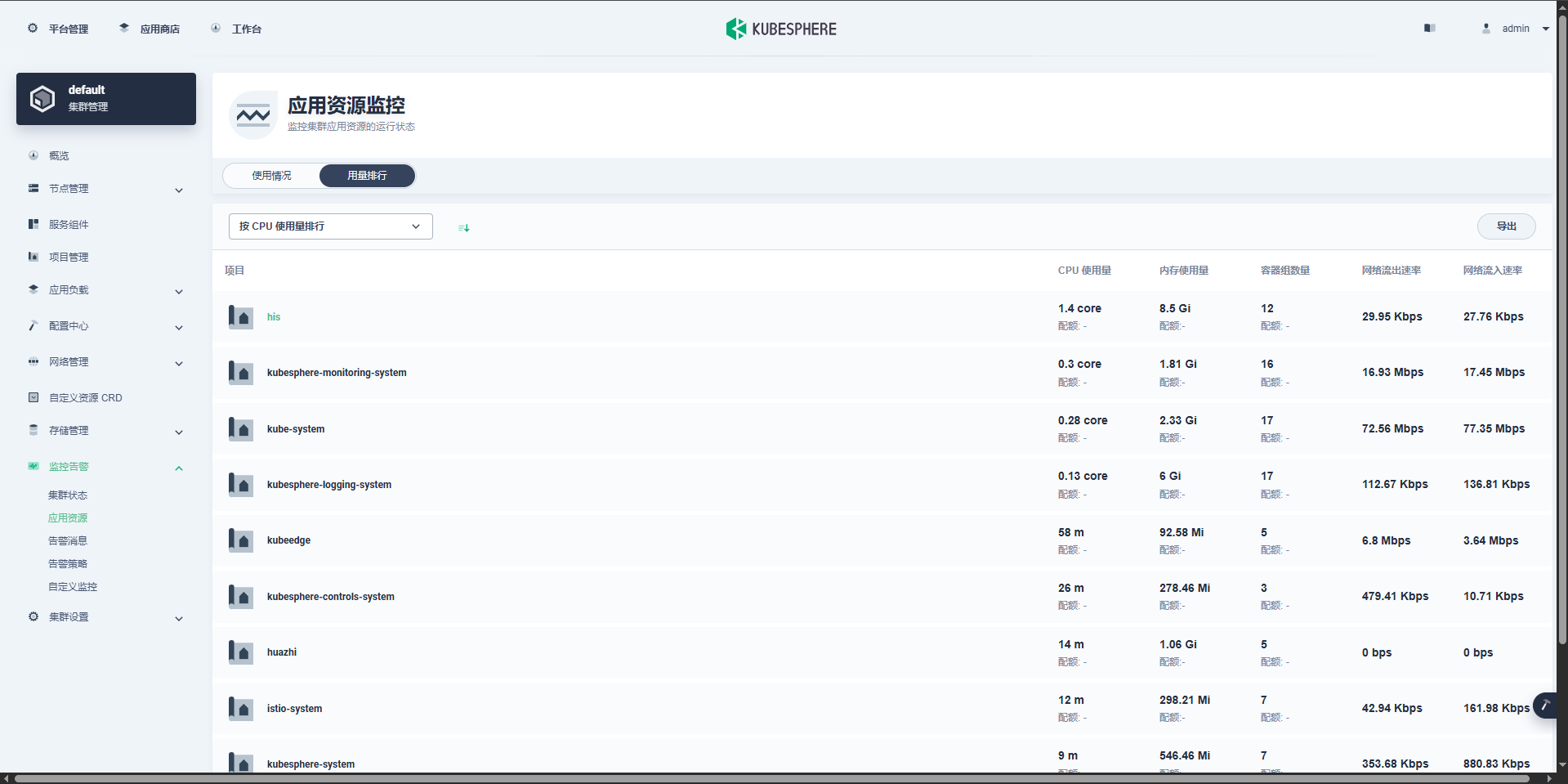Expand the 节点管理 menu chevron
This screenshot has width=1568, height=784.
pyautogui.click(x=179, y=190)
